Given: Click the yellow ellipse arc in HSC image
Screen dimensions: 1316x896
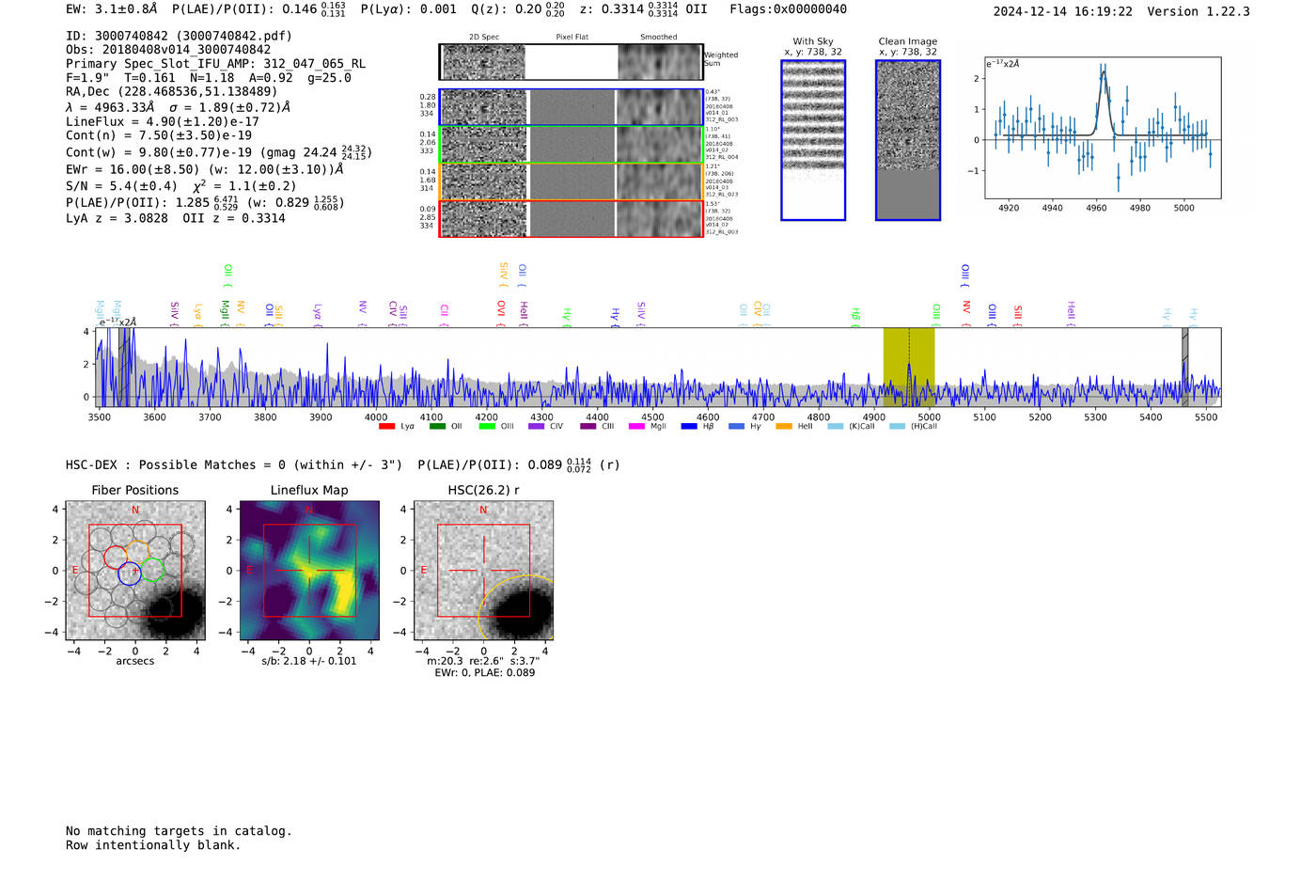Looking at the screenshot, I should click(x=515, y=607).
